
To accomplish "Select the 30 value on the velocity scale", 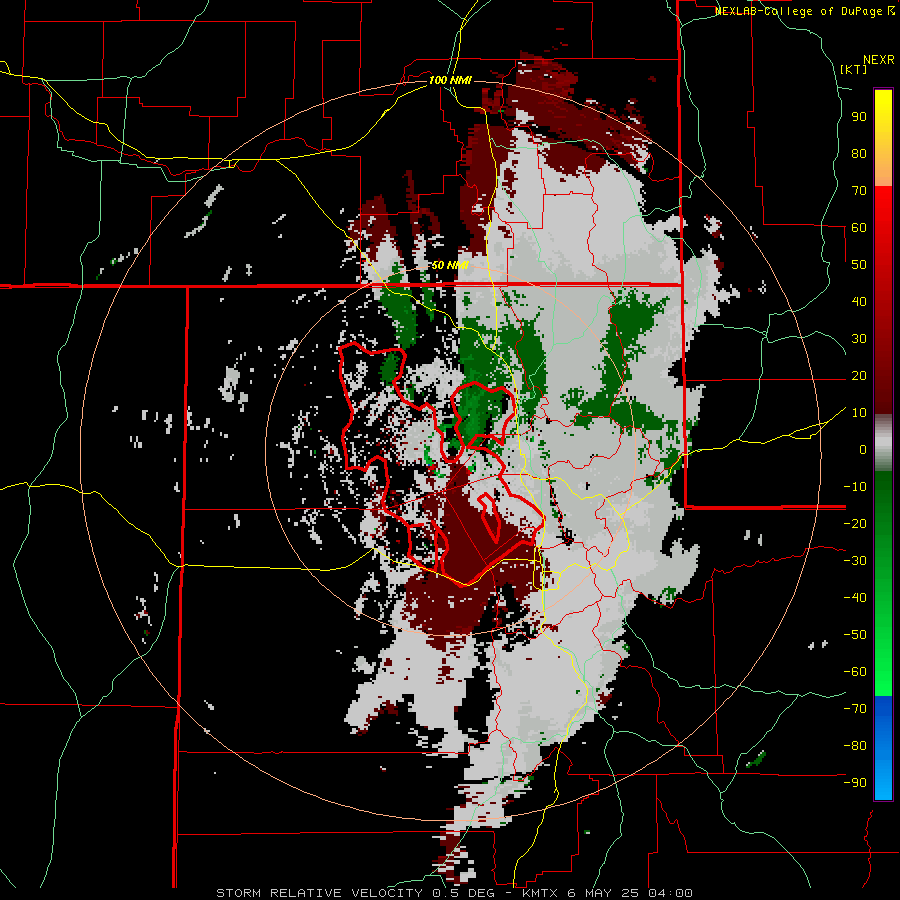I will click(x=859, y=339).
